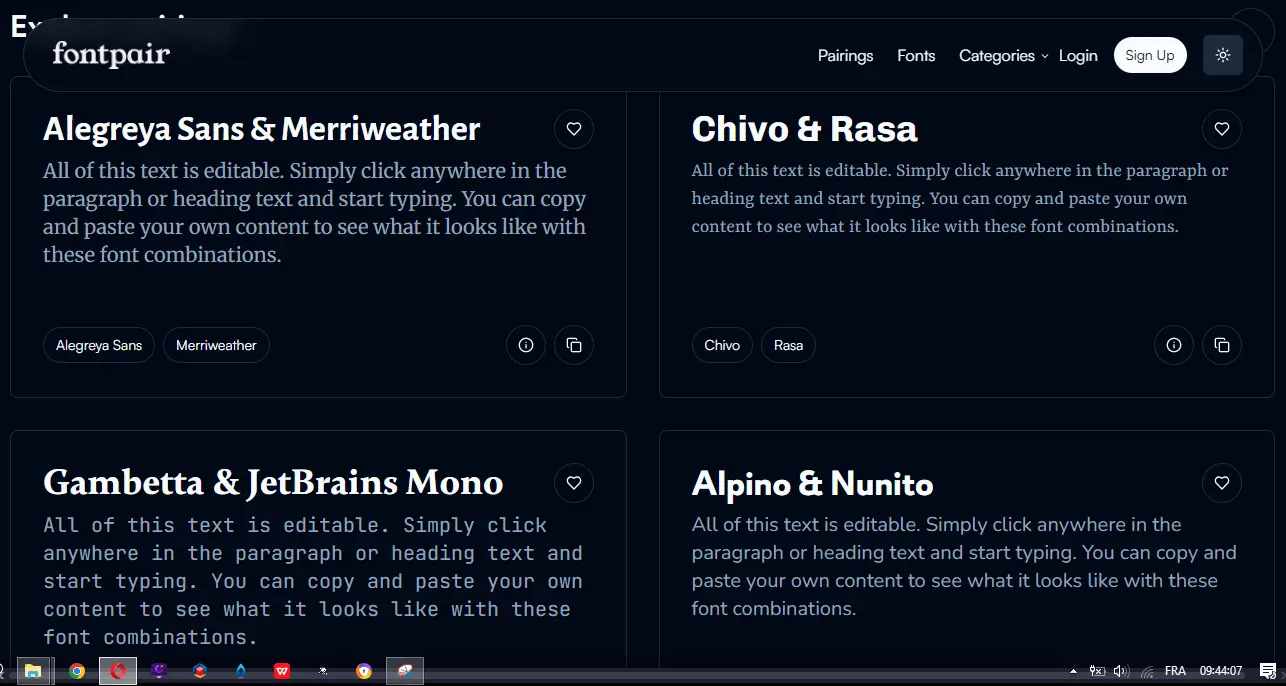Favorite the Gambetta & JetBrains Mono pairing

pyautogui.click(x=574, y=483)
